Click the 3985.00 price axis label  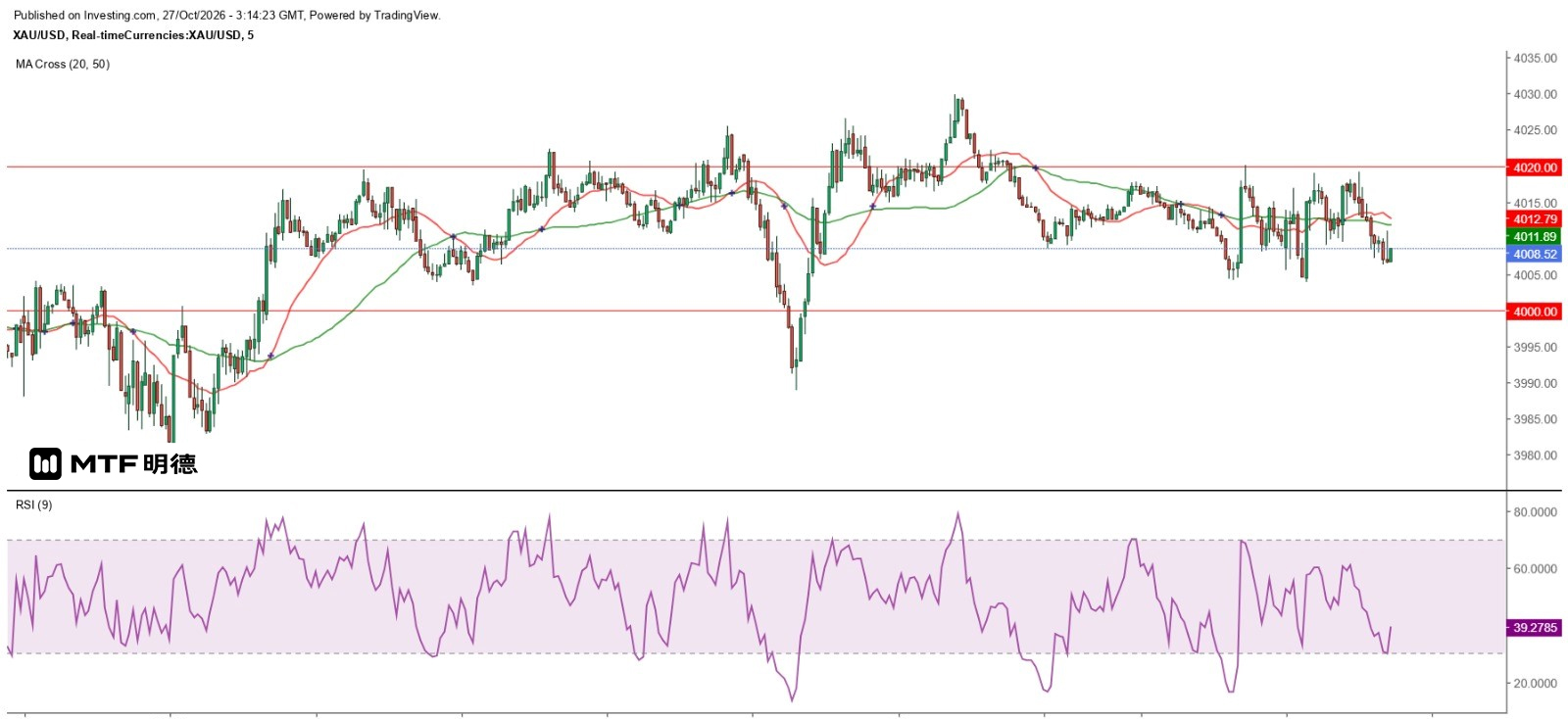1535,419
